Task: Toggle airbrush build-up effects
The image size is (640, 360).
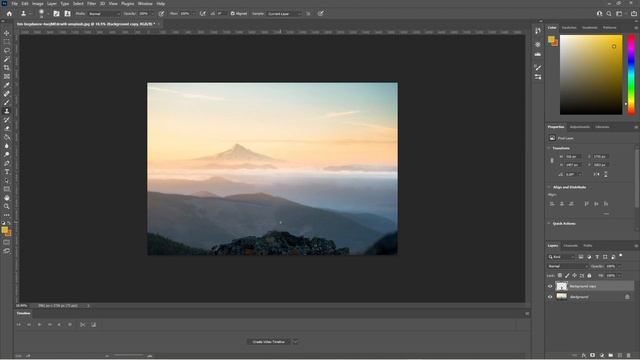Action: coord(202,13)
